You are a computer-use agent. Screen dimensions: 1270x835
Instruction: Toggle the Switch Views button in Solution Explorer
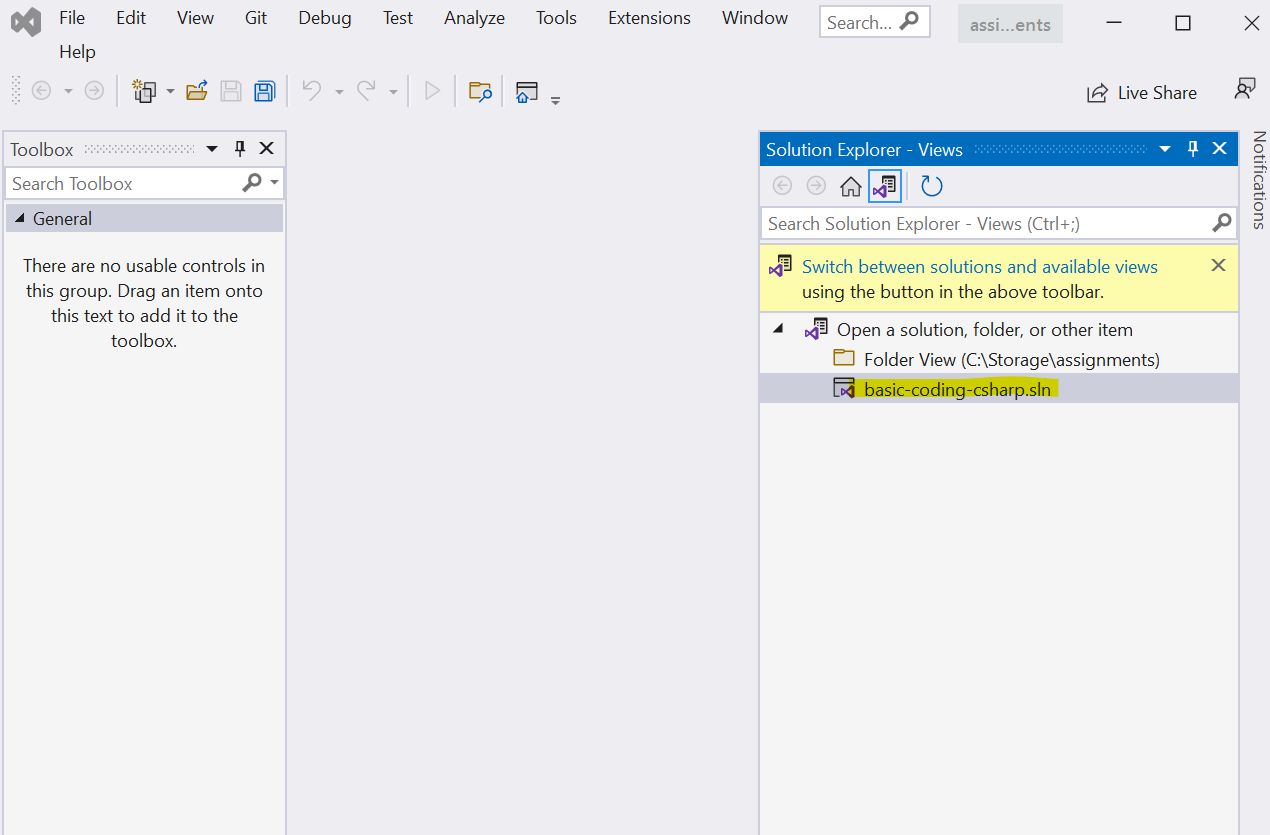885,186
